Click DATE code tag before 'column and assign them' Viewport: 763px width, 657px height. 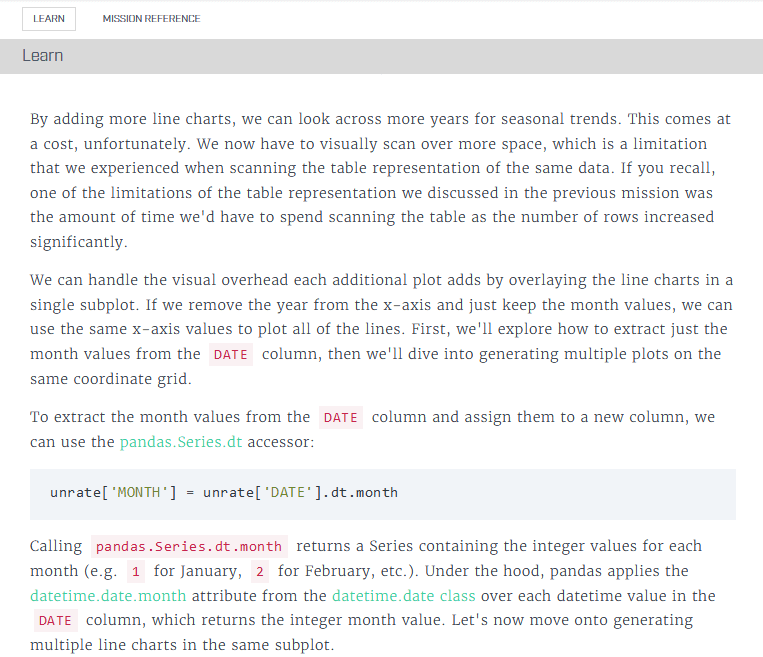(340, 417)
